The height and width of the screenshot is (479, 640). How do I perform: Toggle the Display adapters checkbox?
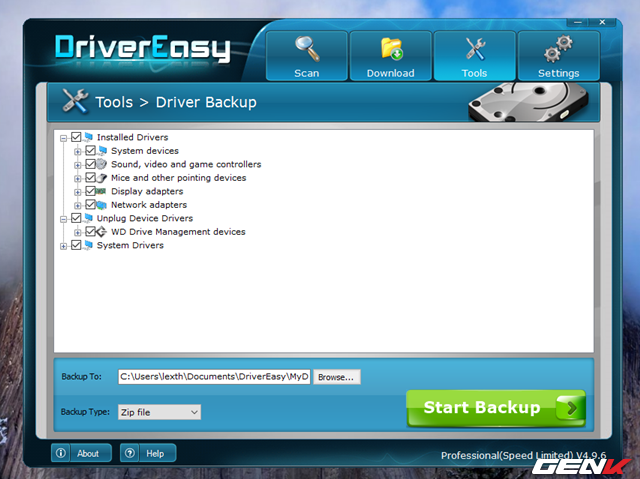click(x=90, y=191)
